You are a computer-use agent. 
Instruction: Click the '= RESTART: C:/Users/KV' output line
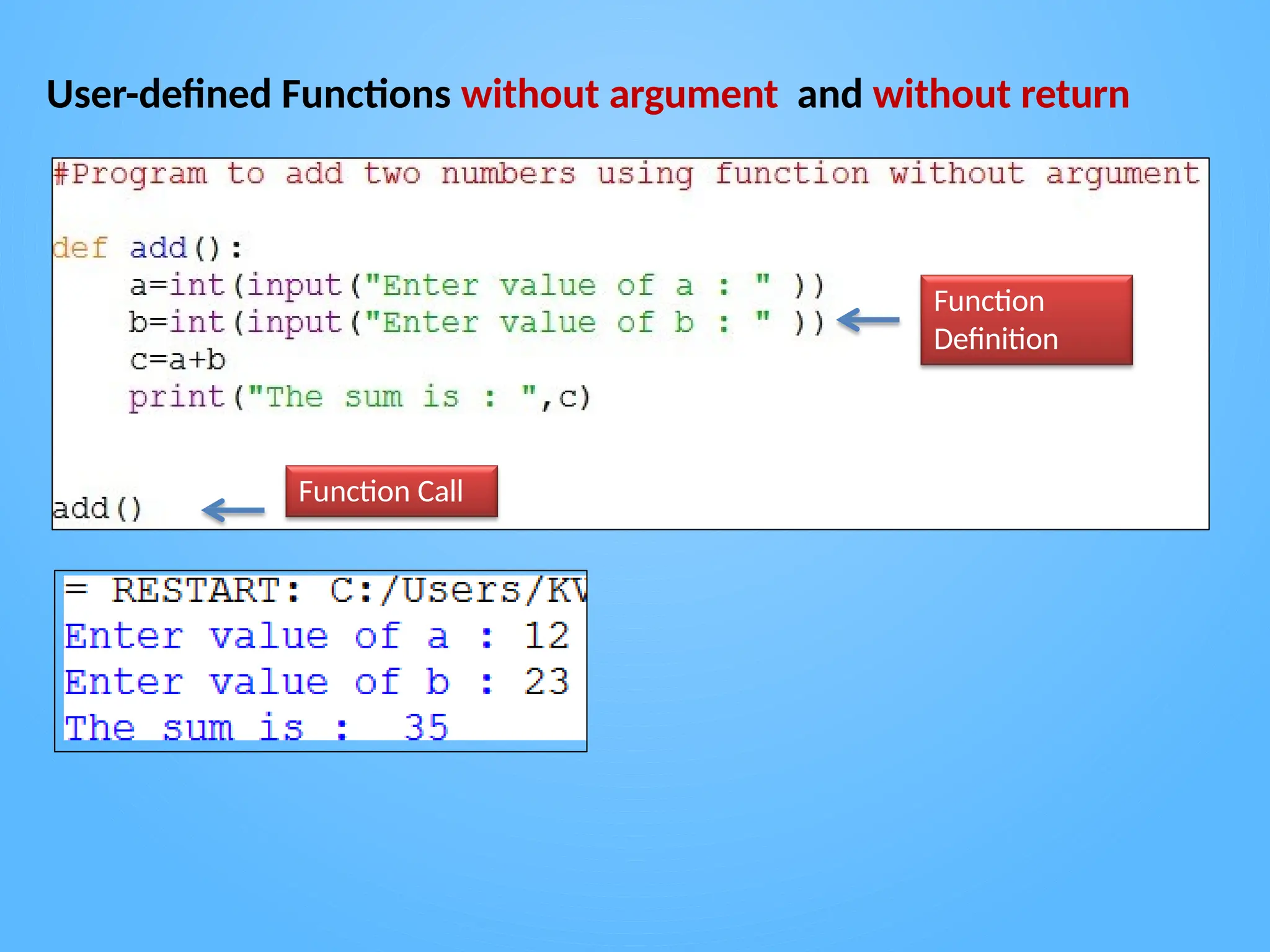click(325, 590)
